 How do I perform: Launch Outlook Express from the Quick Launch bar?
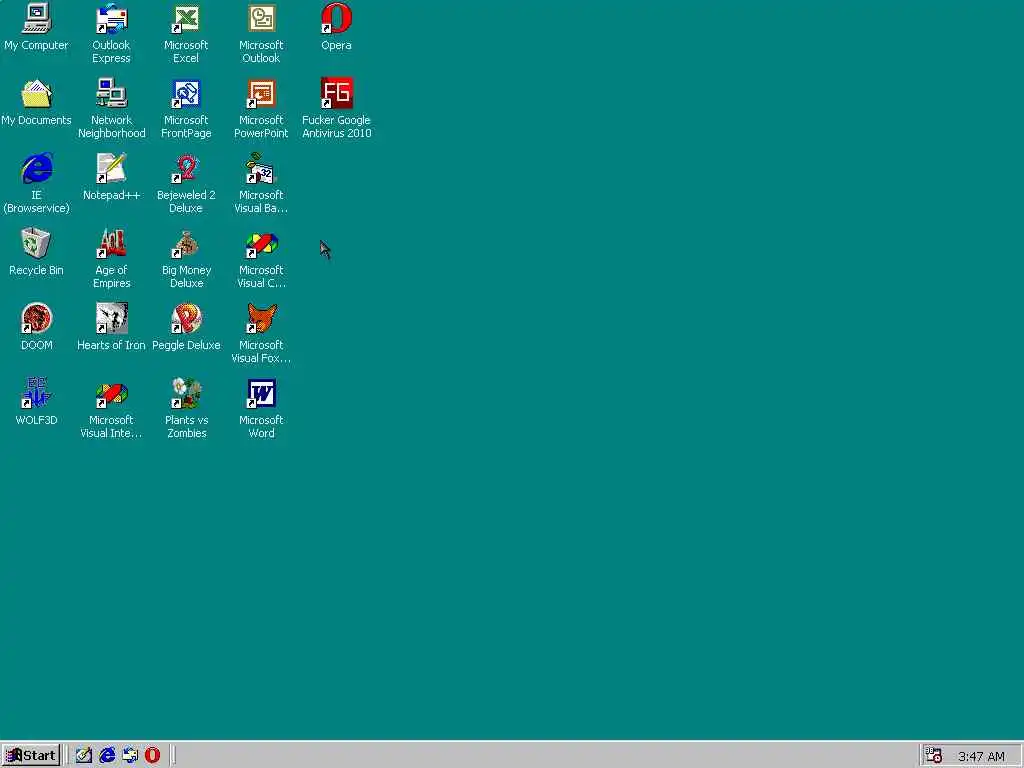point(130,756)
